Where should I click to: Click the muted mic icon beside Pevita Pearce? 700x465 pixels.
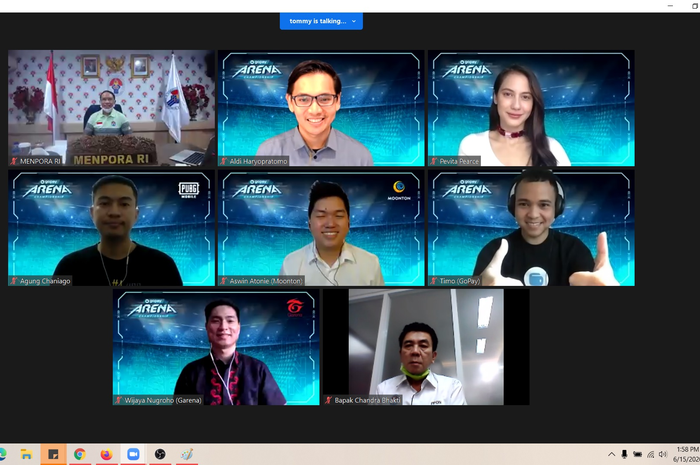click(433, 161)
